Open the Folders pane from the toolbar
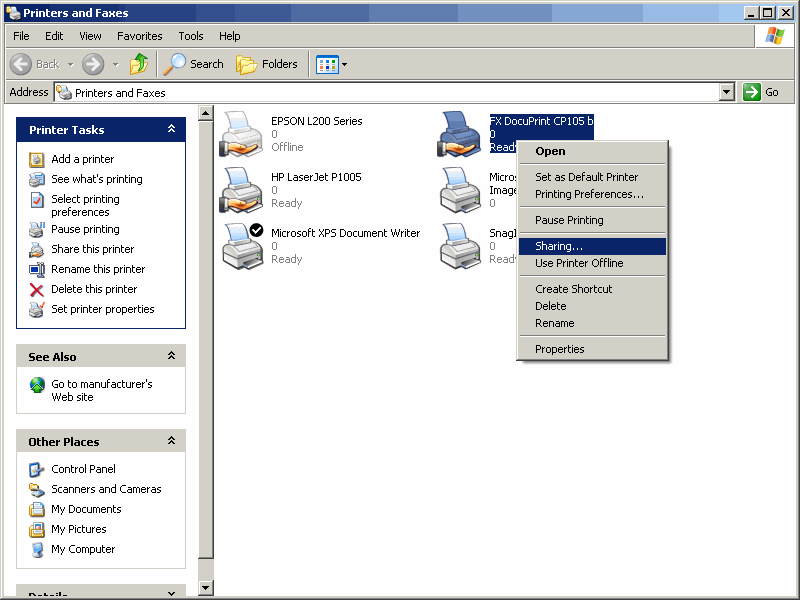This screenshot has width=800, height=600. [267, 64]
